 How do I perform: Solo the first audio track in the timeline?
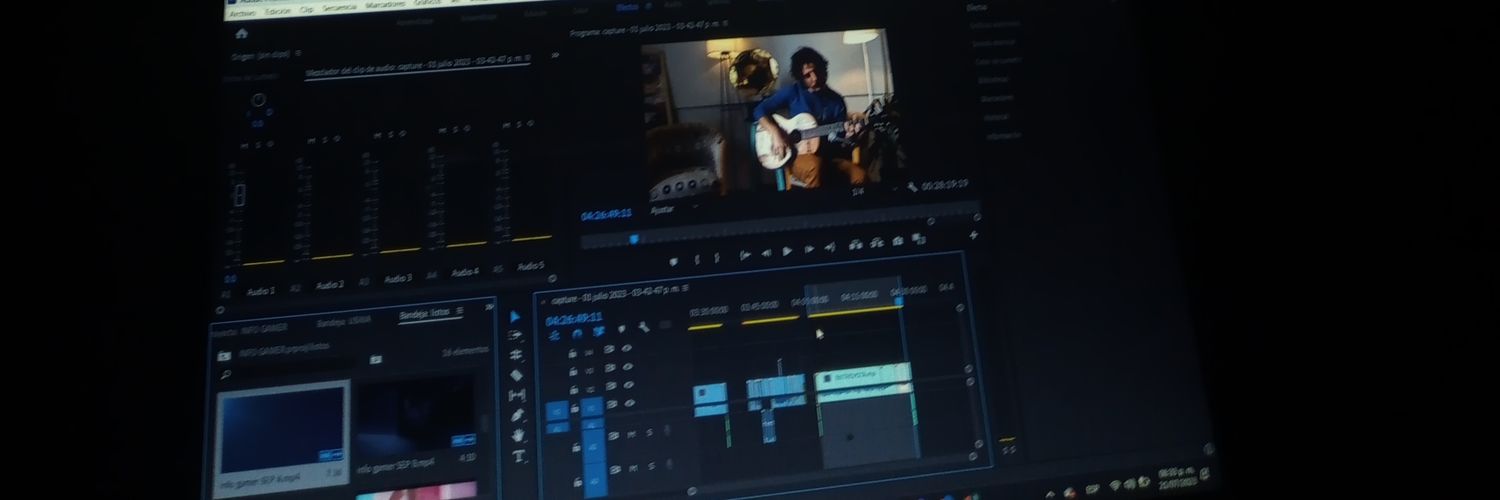point(648,433)
